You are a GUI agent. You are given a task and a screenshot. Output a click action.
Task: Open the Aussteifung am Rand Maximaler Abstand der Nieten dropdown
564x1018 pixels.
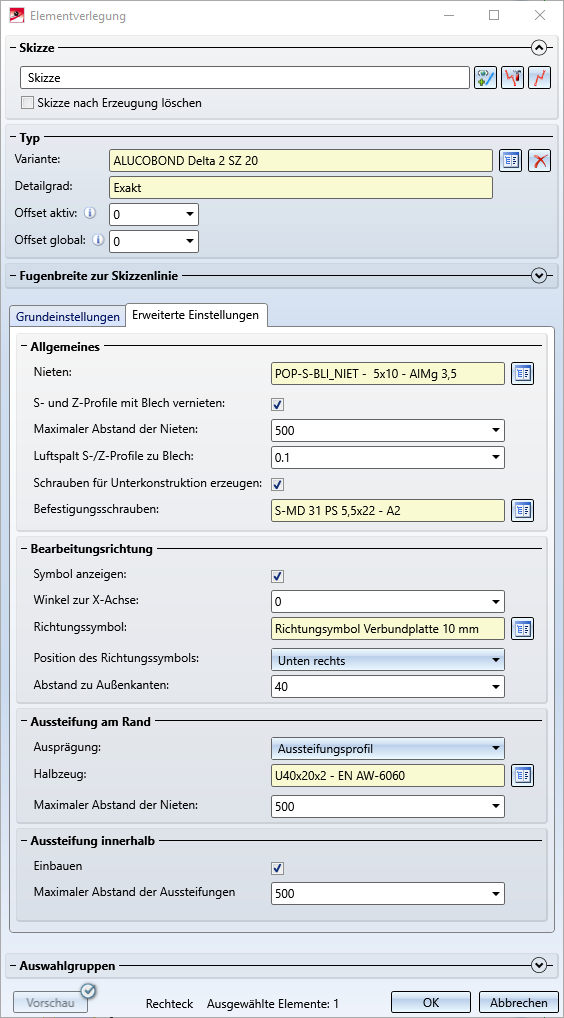coord(496,807)
